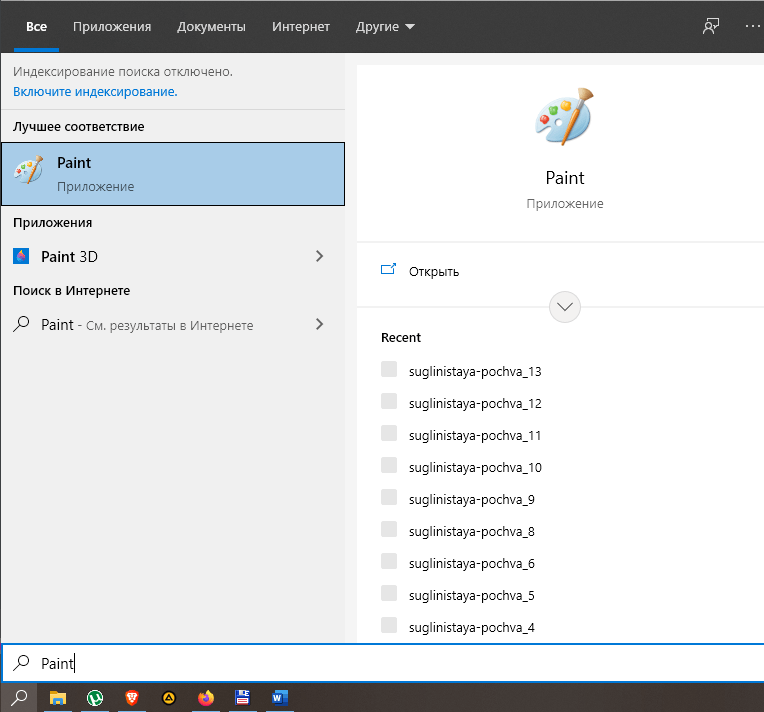Click the web search magnifier icon
Image resolution: width=764 pixels, height=712 pixels.
coord(21,324)
